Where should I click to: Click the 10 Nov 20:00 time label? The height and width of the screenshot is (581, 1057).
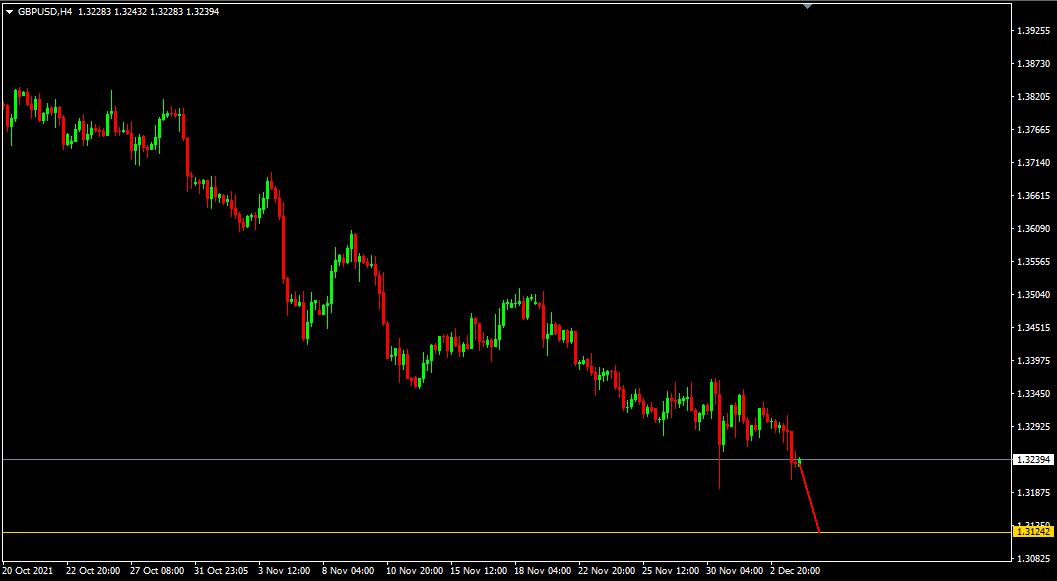pyautogui.click(x=414, y=571)
